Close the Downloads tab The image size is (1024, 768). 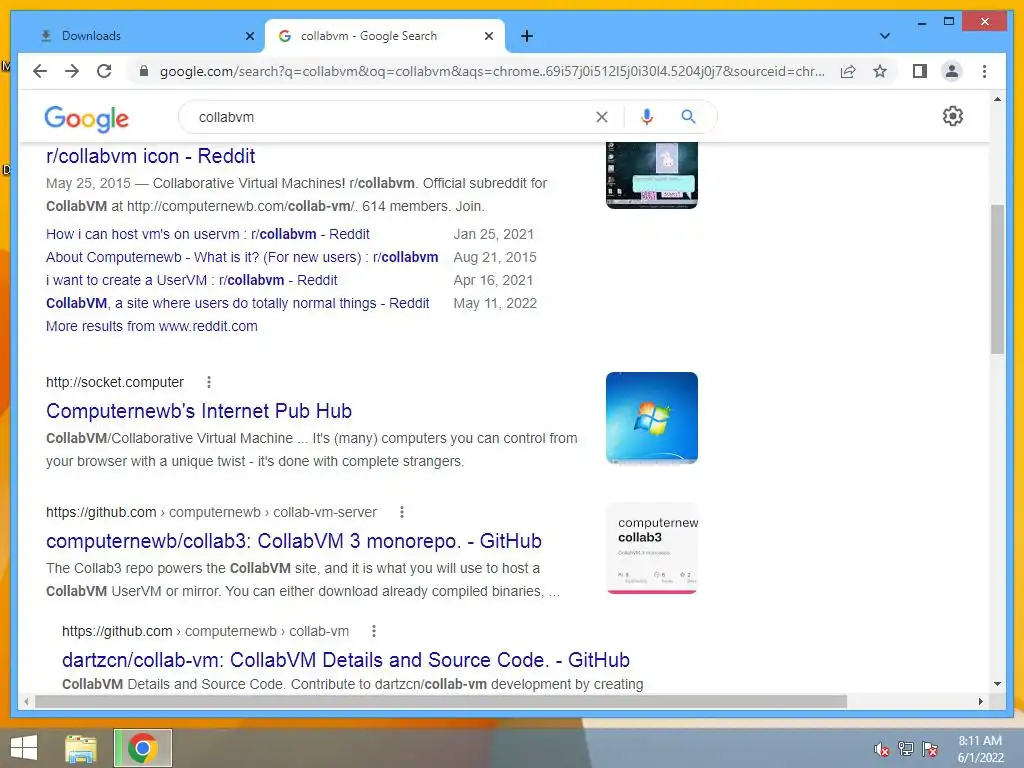(249, 36)
